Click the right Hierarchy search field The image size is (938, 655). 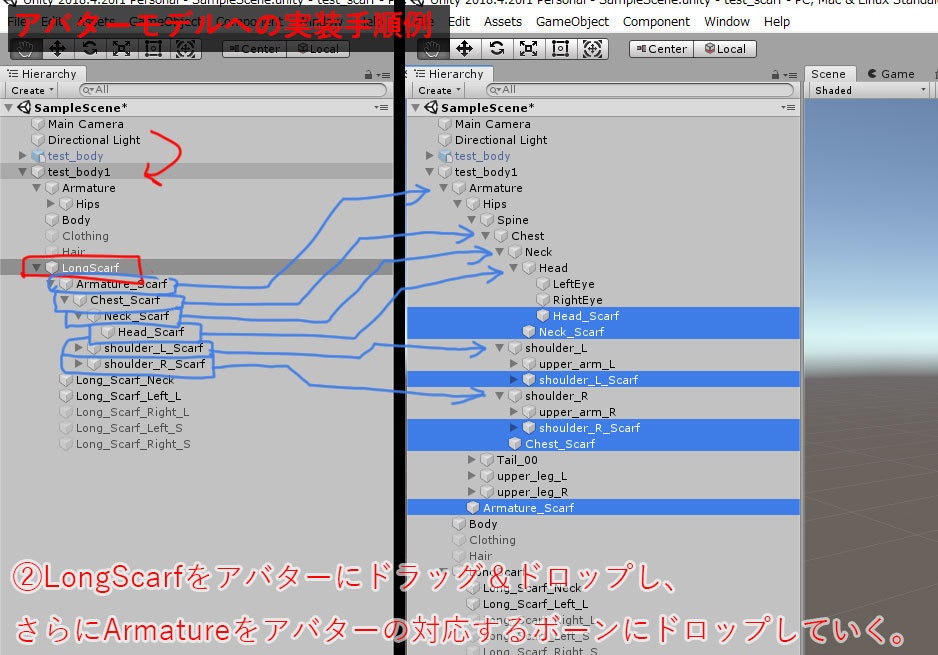[639, 90]
